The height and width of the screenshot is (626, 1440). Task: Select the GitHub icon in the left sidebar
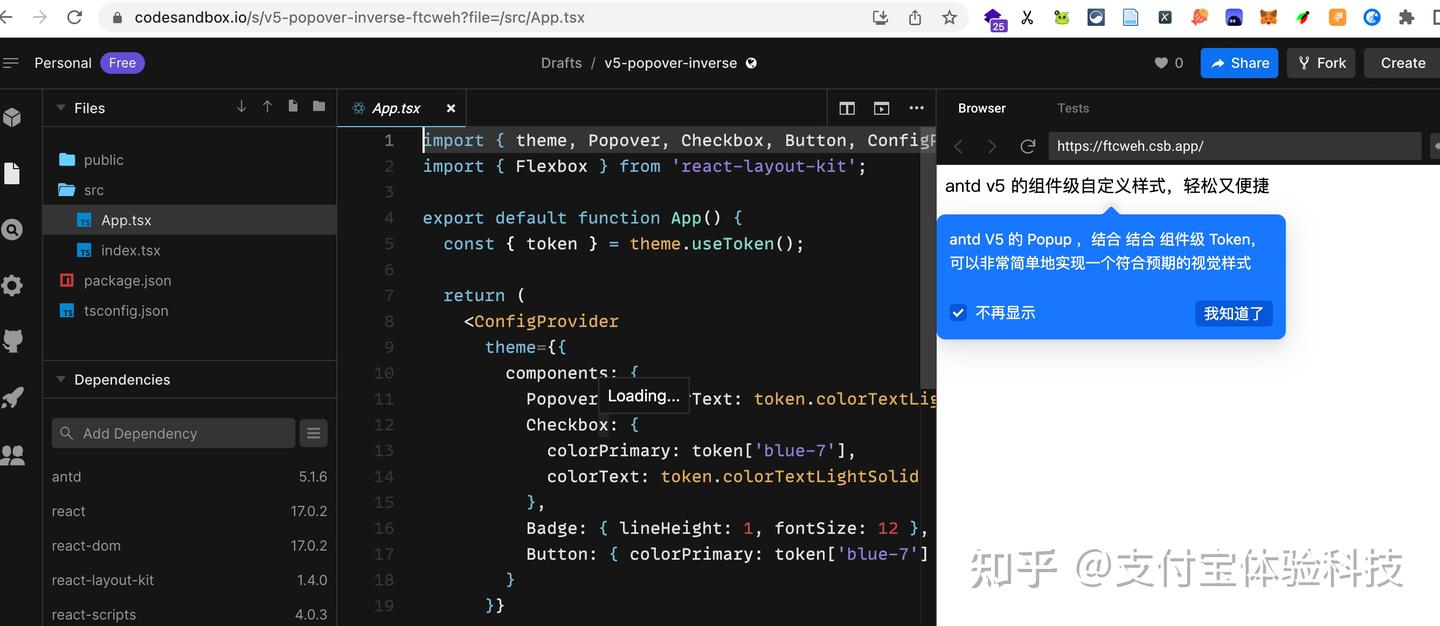tap(13, 340)
